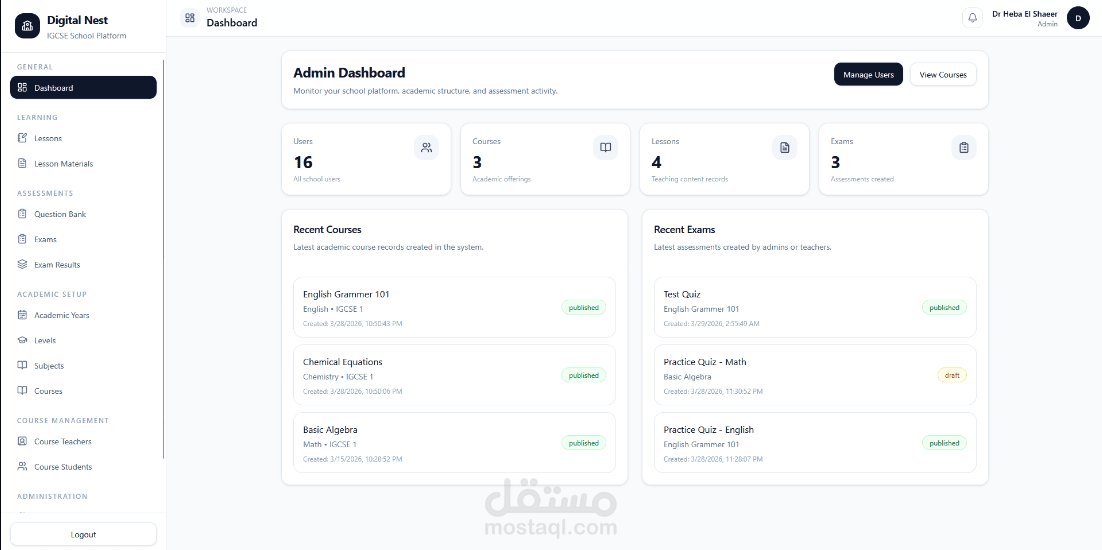1102x550 pixels.
Task: Click the 'Teaching content records' caption
Action: pos(689,179)
